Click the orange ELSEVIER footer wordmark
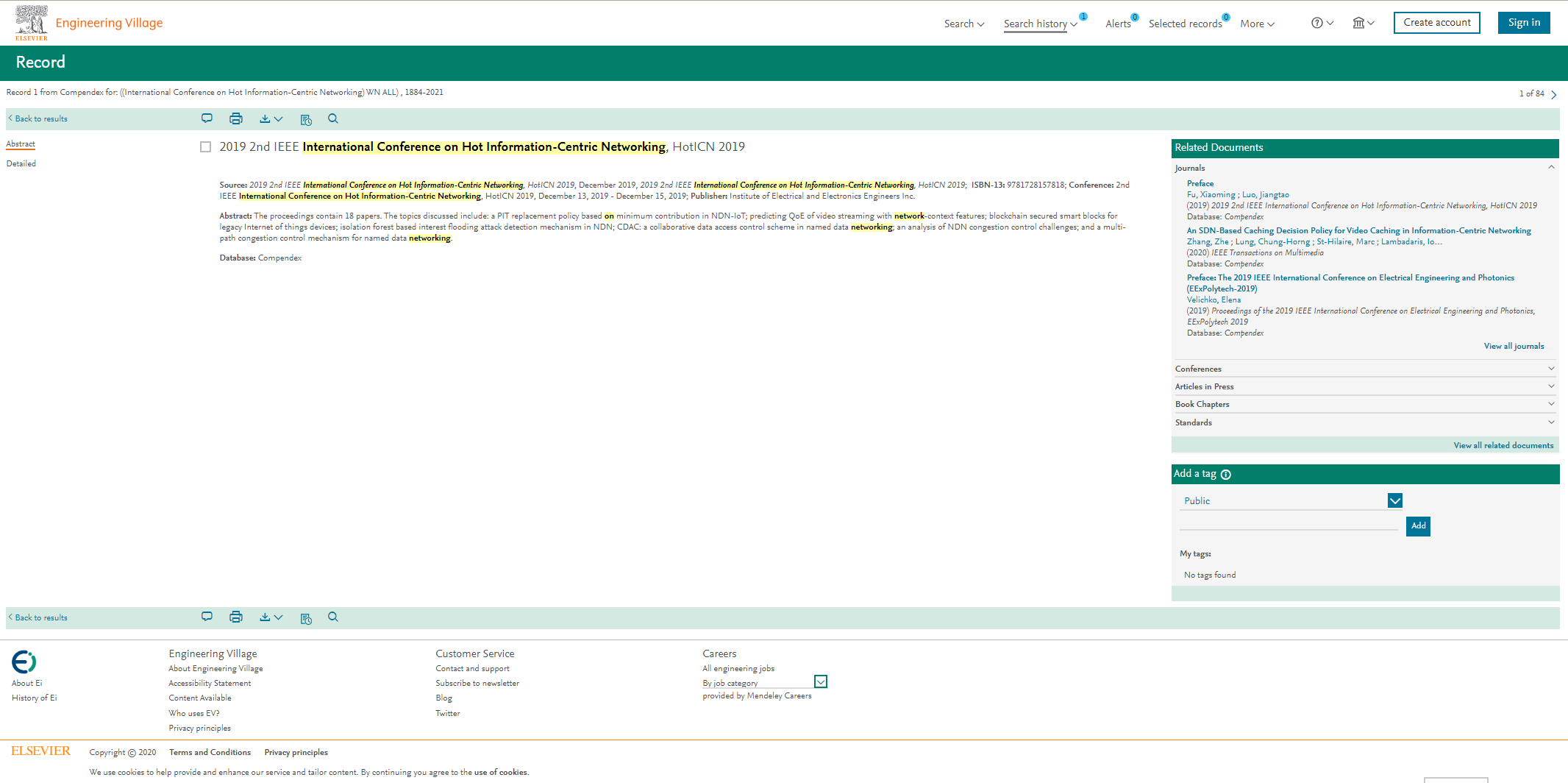Image resolution: width=1568 pixels, height=783 pixels. 41,751
